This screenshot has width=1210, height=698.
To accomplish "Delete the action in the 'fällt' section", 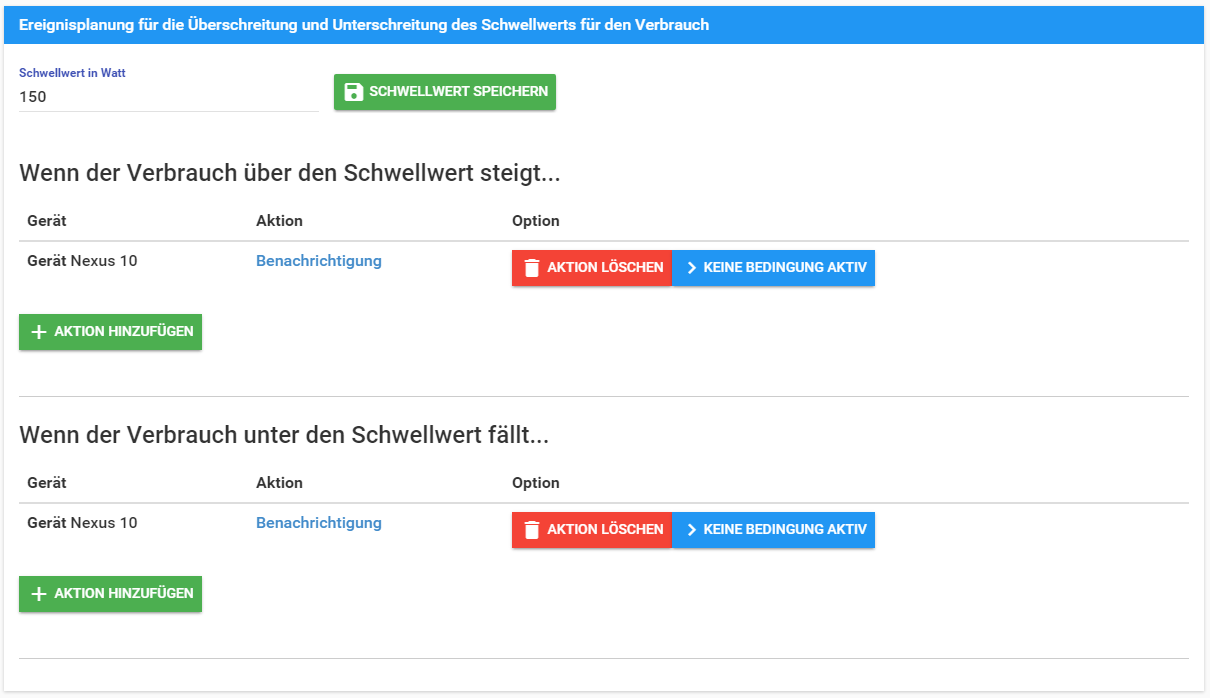I will (x=592, y=530).
